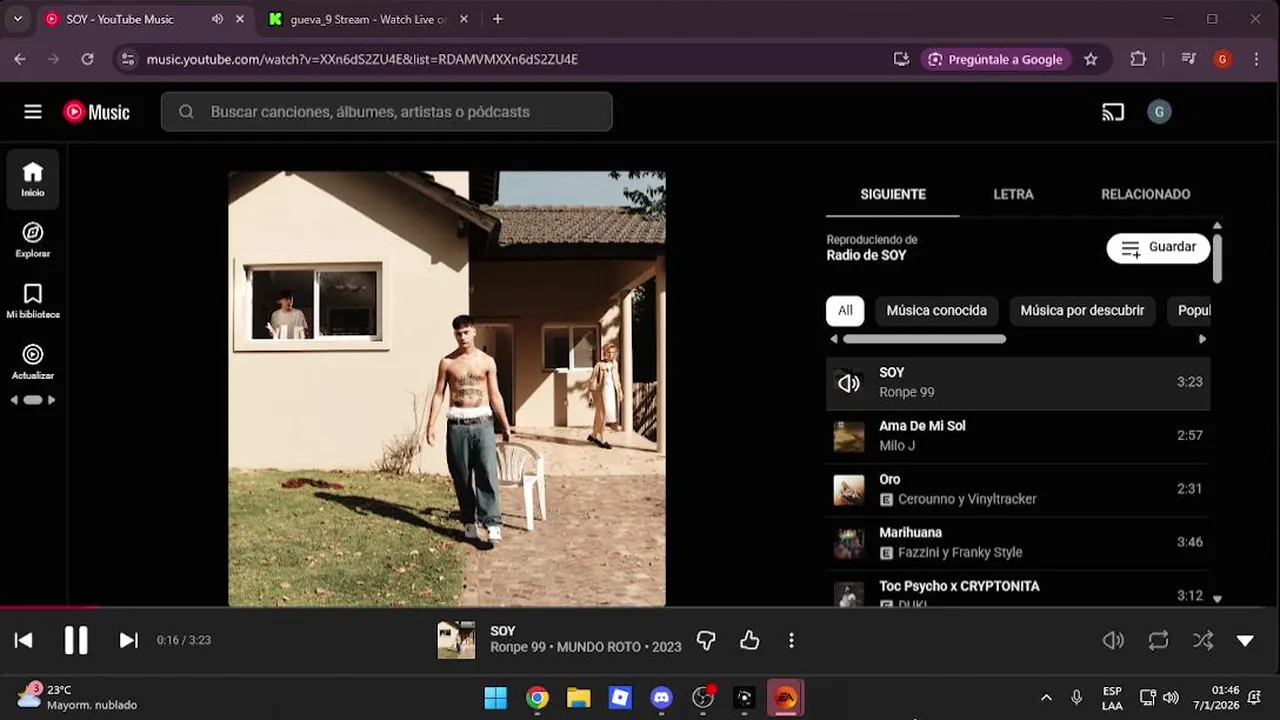Image resolution: width=1280 pixels, height=720 pixels.
Task: Switch to the LETRA tab
Action: [1013, 194]
